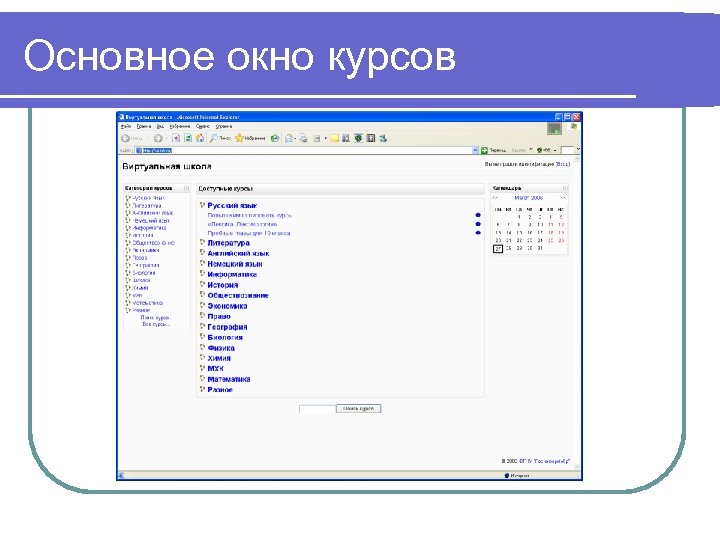Viewport: 720px width, 540px height.
Task: Open the Пробные планы для 10 класса course
Action: 249,233
